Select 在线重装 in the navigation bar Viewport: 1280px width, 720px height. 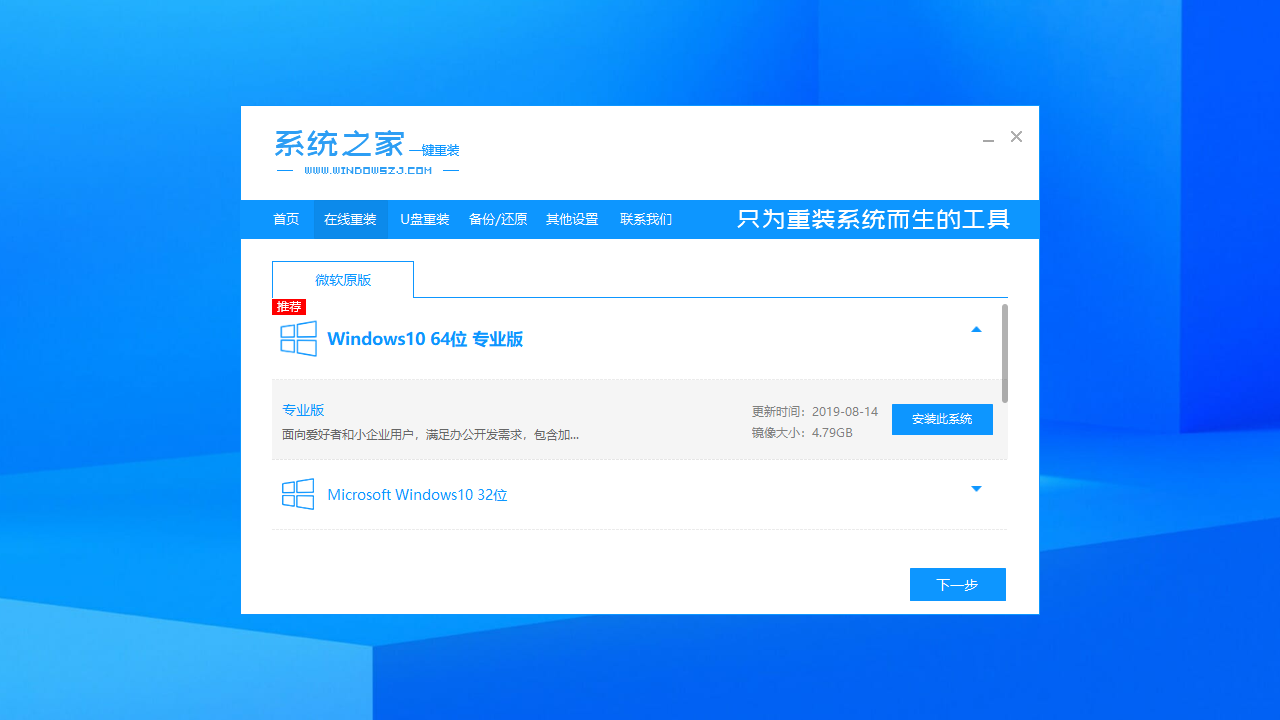(350, 219)
